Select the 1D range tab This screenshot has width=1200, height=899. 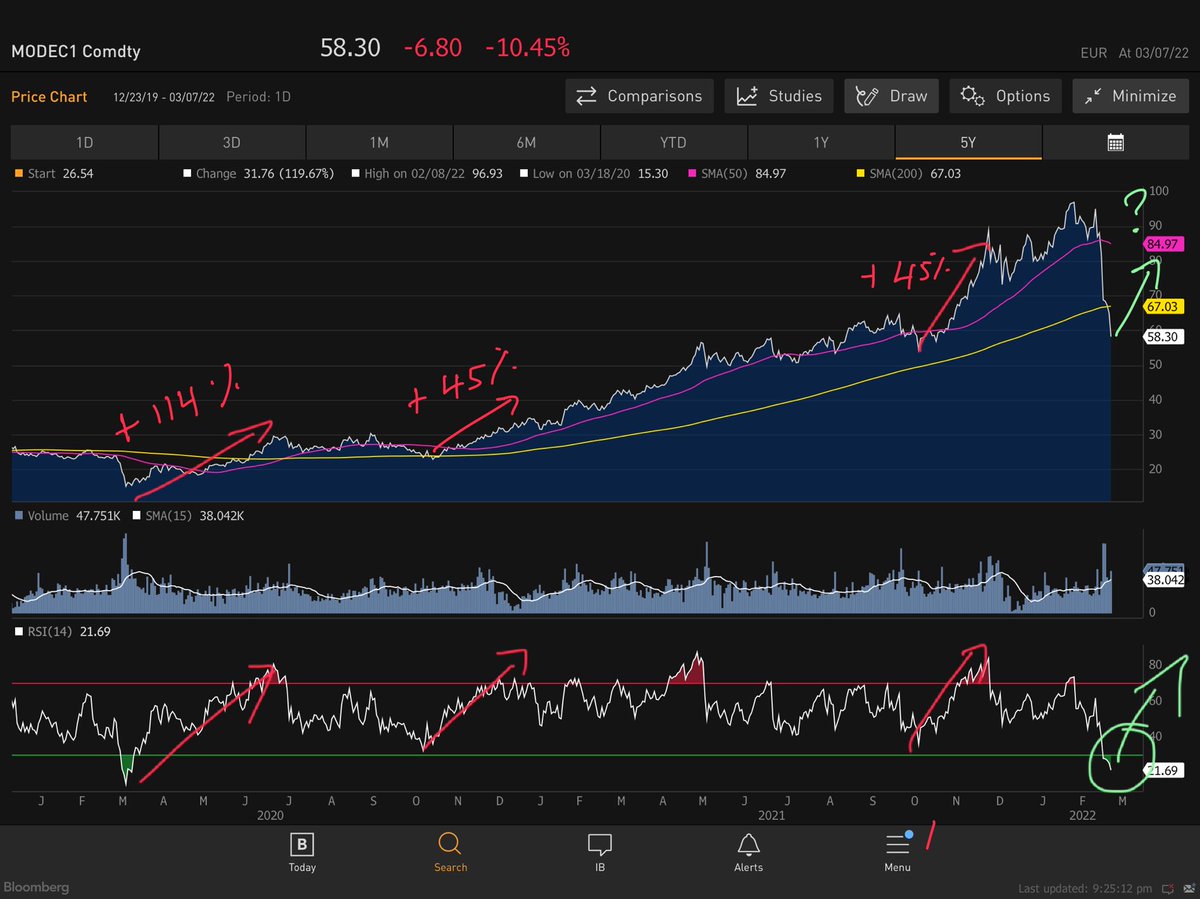[x=84, y=143]
